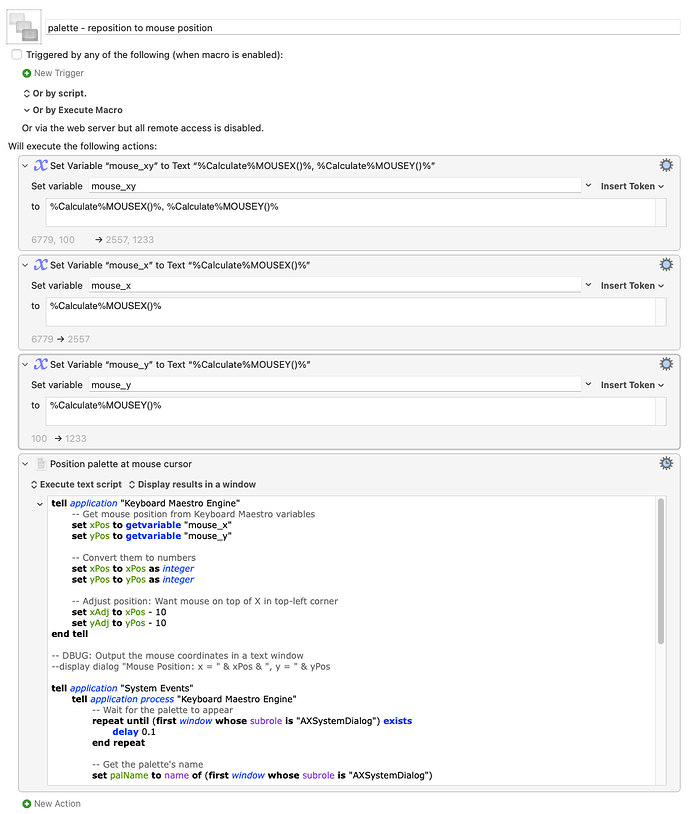Open gear menu for Position palette action
690x814 pixels.
pyautogui.click(x=666, y=464)
